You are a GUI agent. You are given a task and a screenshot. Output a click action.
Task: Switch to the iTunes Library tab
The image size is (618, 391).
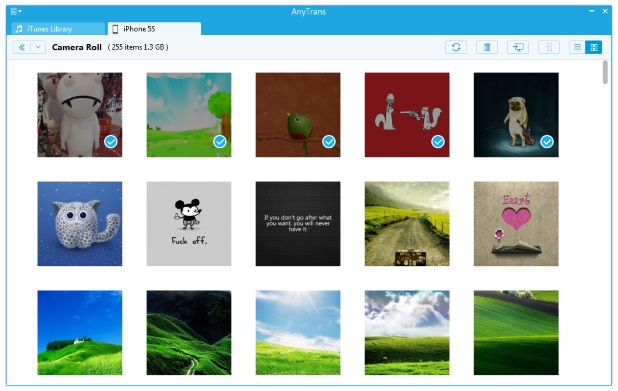(58, 29)
